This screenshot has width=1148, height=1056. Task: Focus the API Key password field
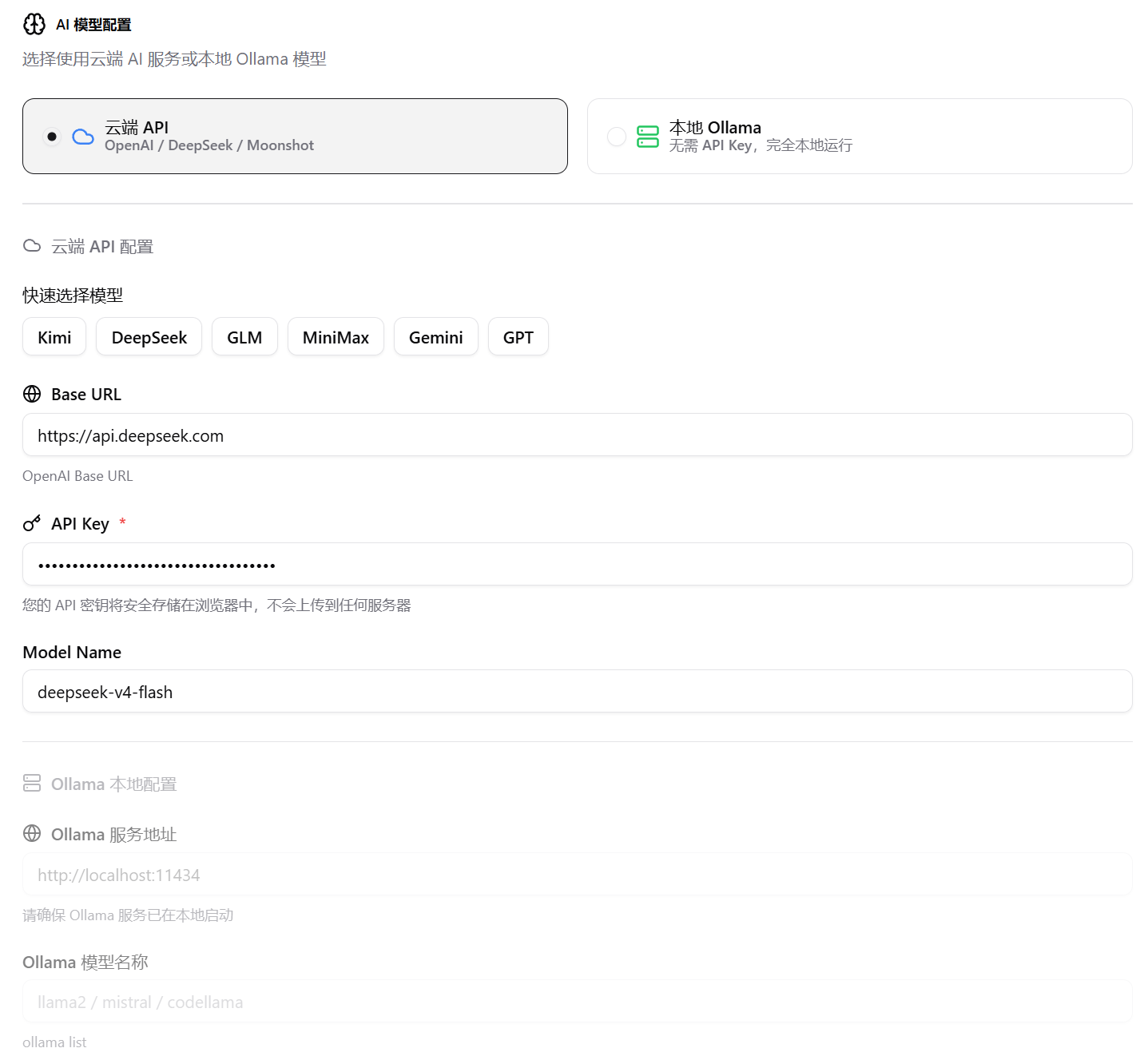click(x=578, y=565)
